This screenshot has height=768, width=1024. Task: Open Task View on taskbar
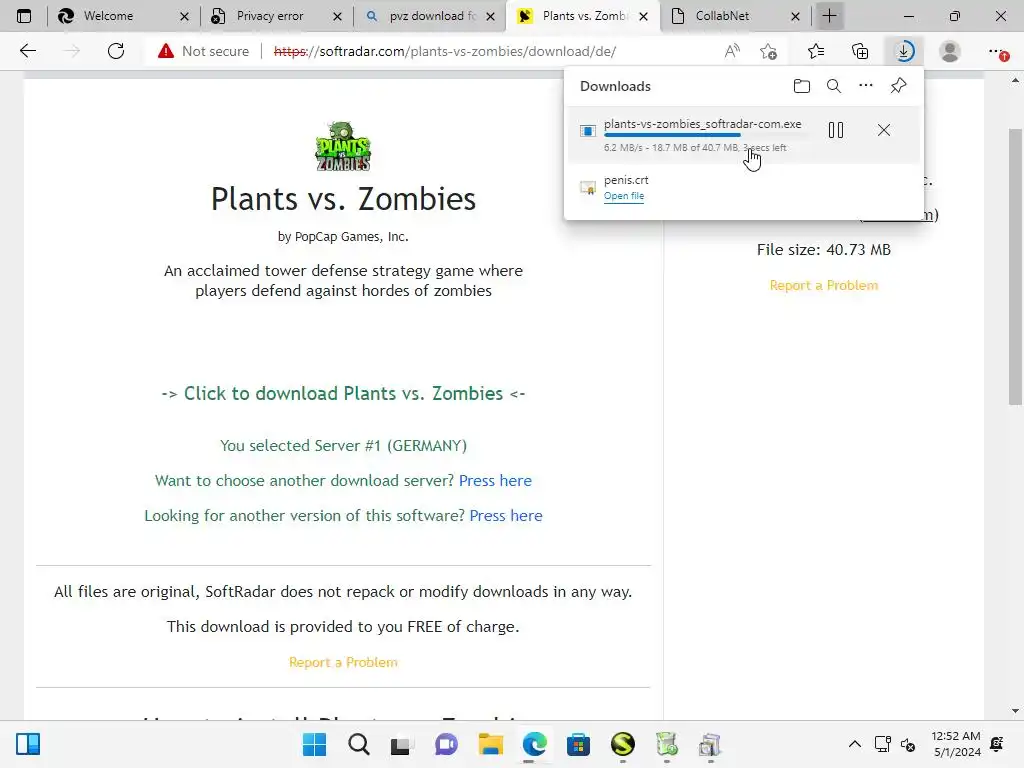(402, 744)
